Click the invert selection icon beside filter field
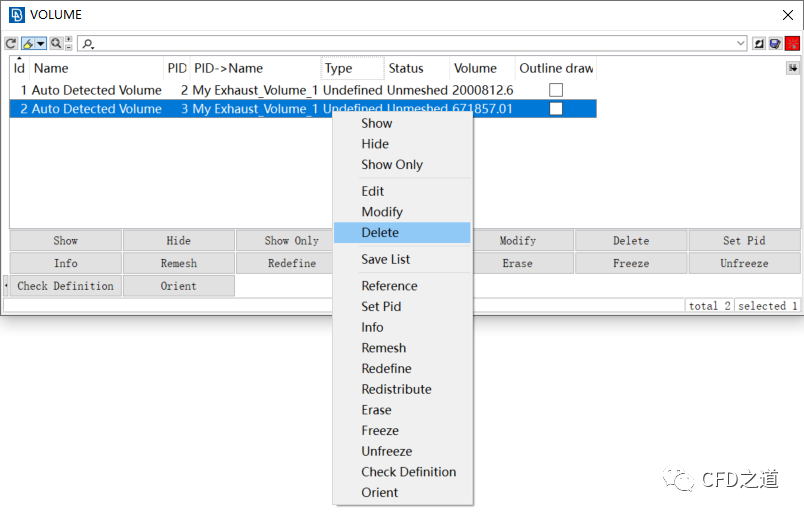The height and width of the screenshot is (514, 804). coord(759,44)
